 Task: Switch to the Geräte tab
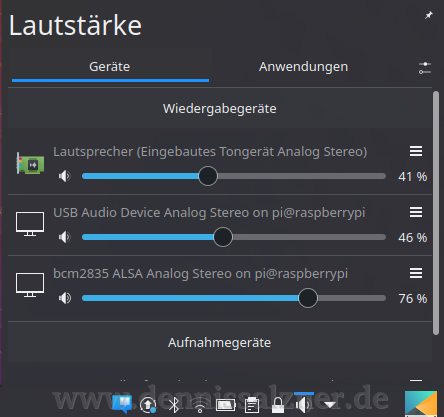(110, 67)
